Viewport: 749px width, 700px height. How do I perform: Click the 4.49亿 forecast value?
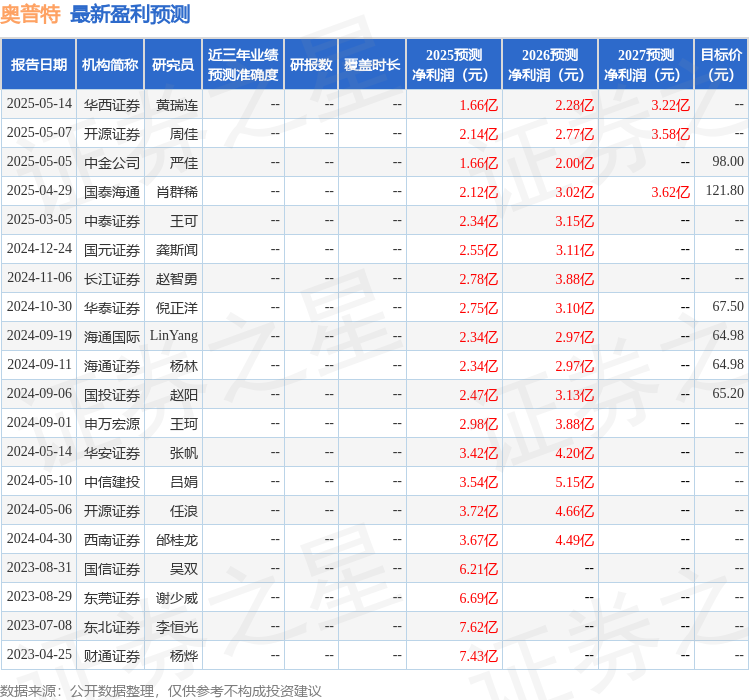[x=575, y=540]
